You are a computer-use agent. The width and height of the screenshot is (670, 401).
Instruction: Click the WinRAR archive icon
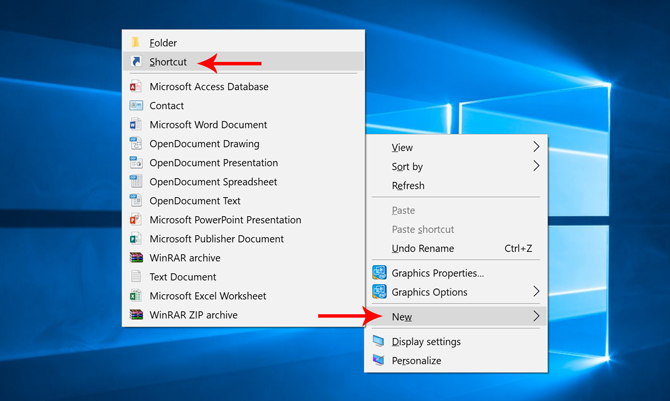(x=136, y=258)
